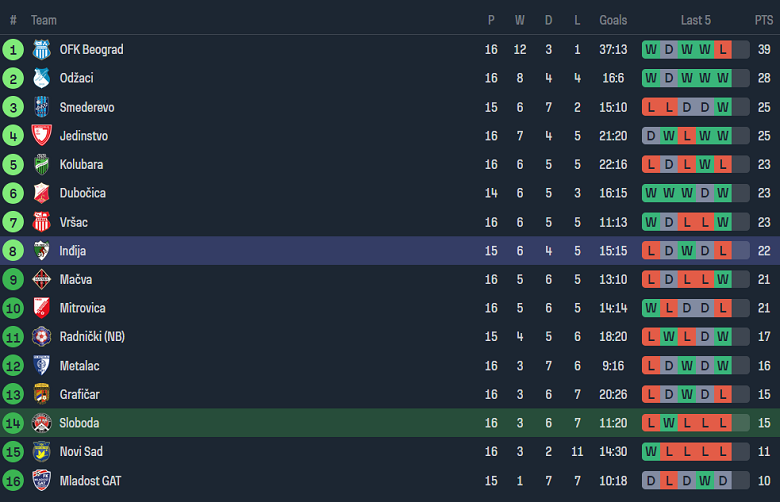Click the Smederevo club crest

(x=41, y=107)
